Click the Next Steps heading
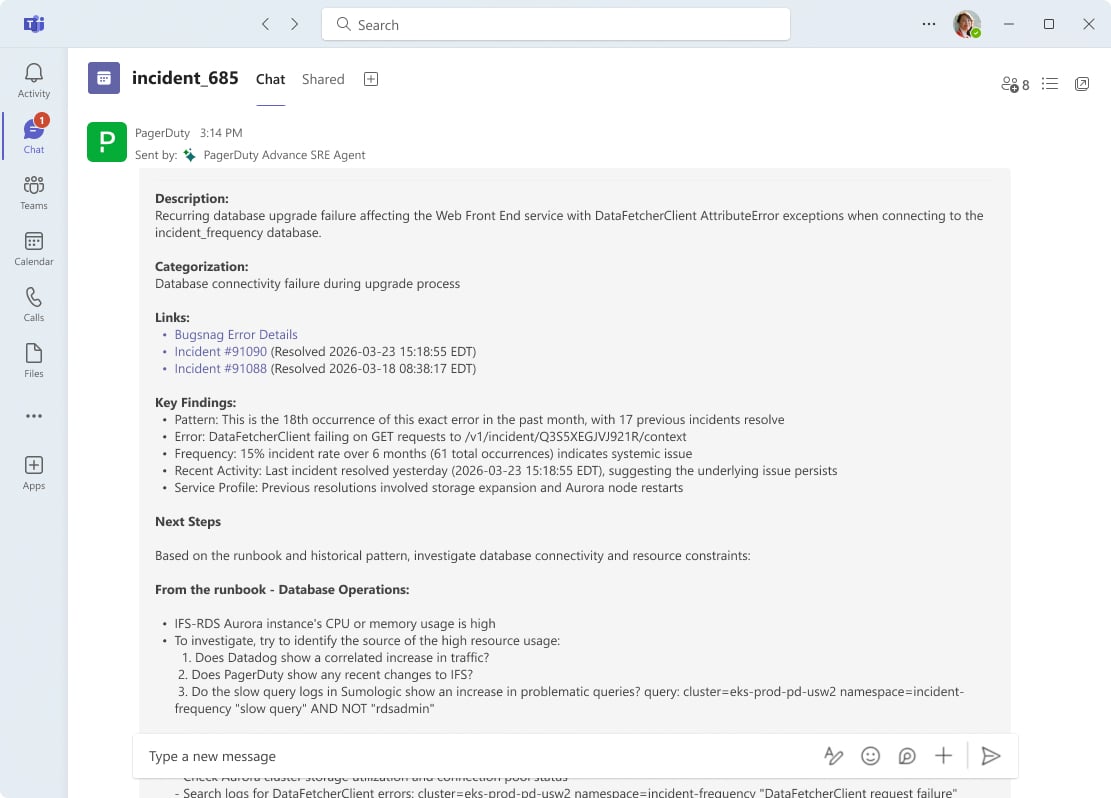 pos(188,522)
